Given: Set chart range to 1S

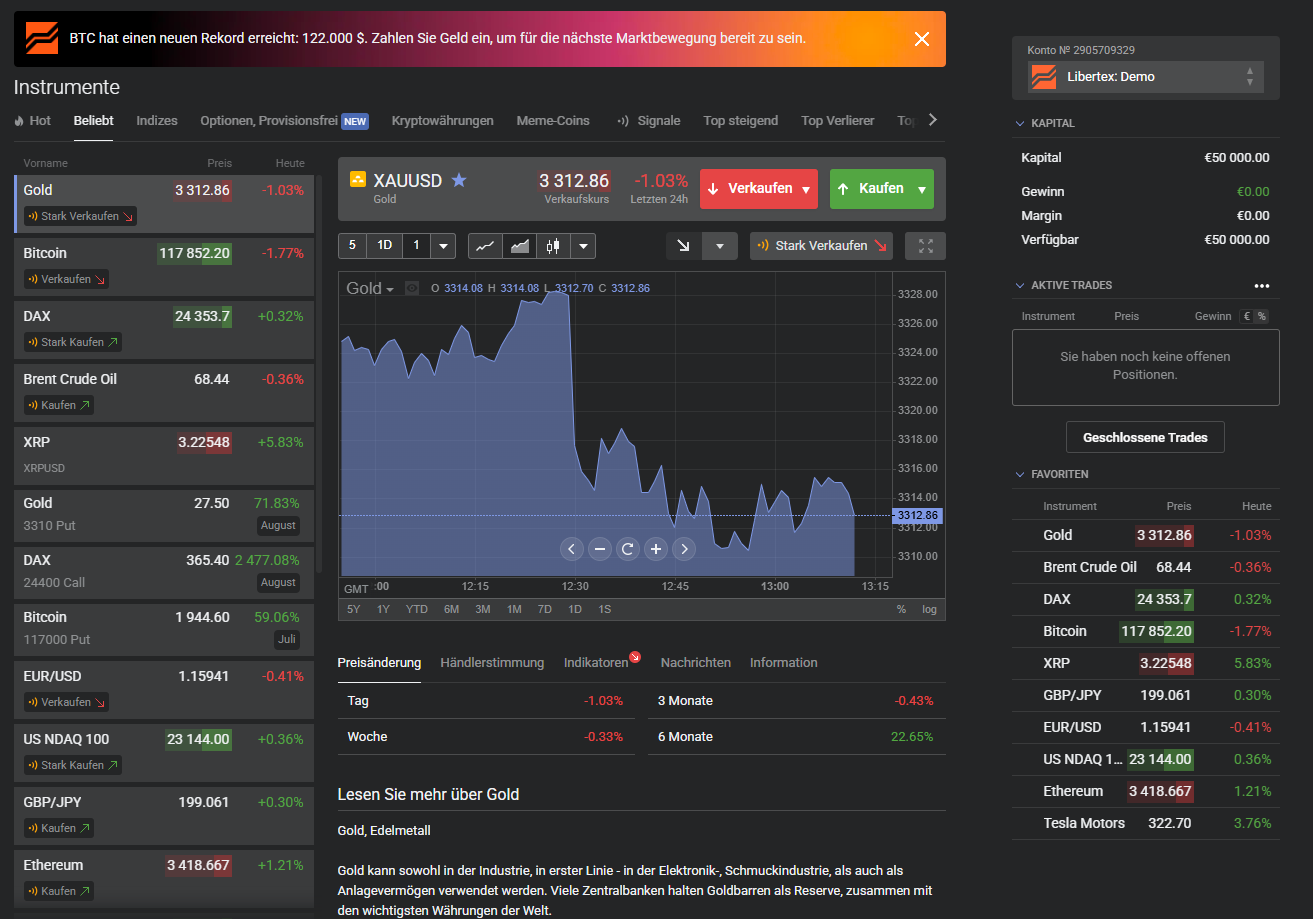Looking at the screenshot, I should point(605,609).
